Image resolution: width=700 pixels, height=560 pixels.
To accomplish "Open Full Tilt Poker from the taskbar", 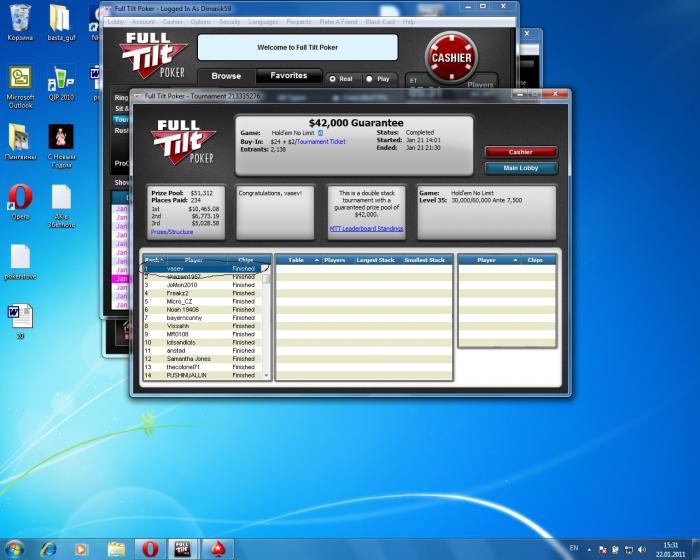I will [182, 548].
